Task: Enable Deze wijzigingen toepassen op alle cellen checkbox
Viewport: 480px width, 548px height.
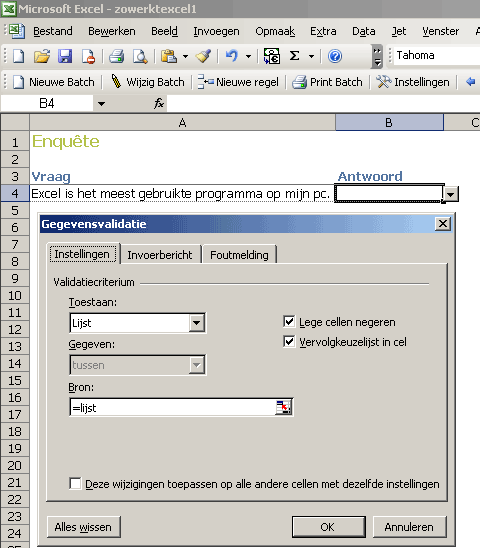Action: (75, 484)
